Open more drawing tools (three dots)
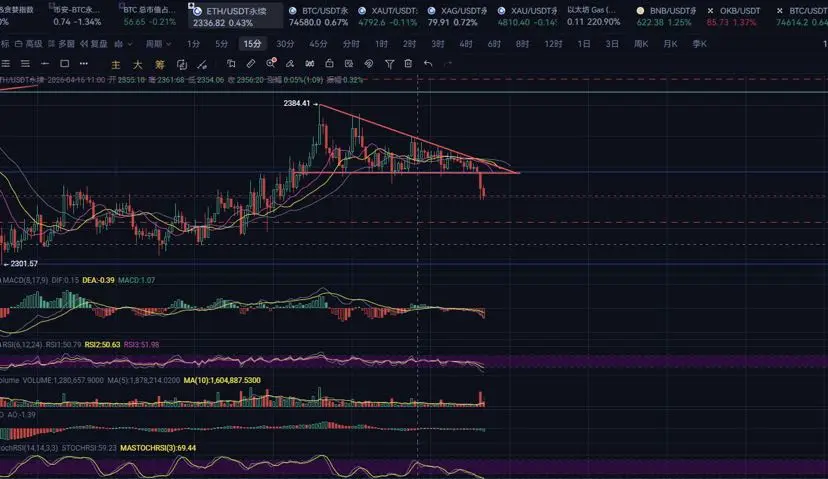Image resolution: width=828 pixels, height=479 pixels. [x=84, y=64]
